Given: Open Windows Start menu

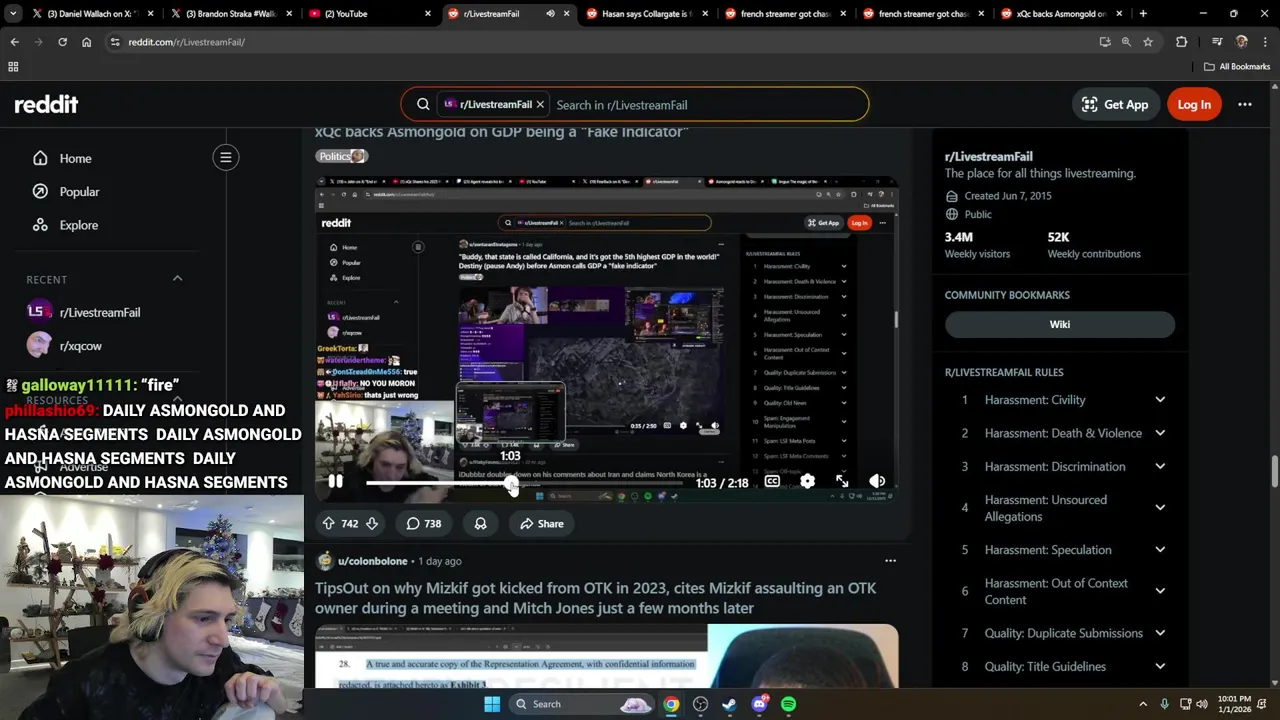Looking at the screenshot, I should [x=492, y=704].
